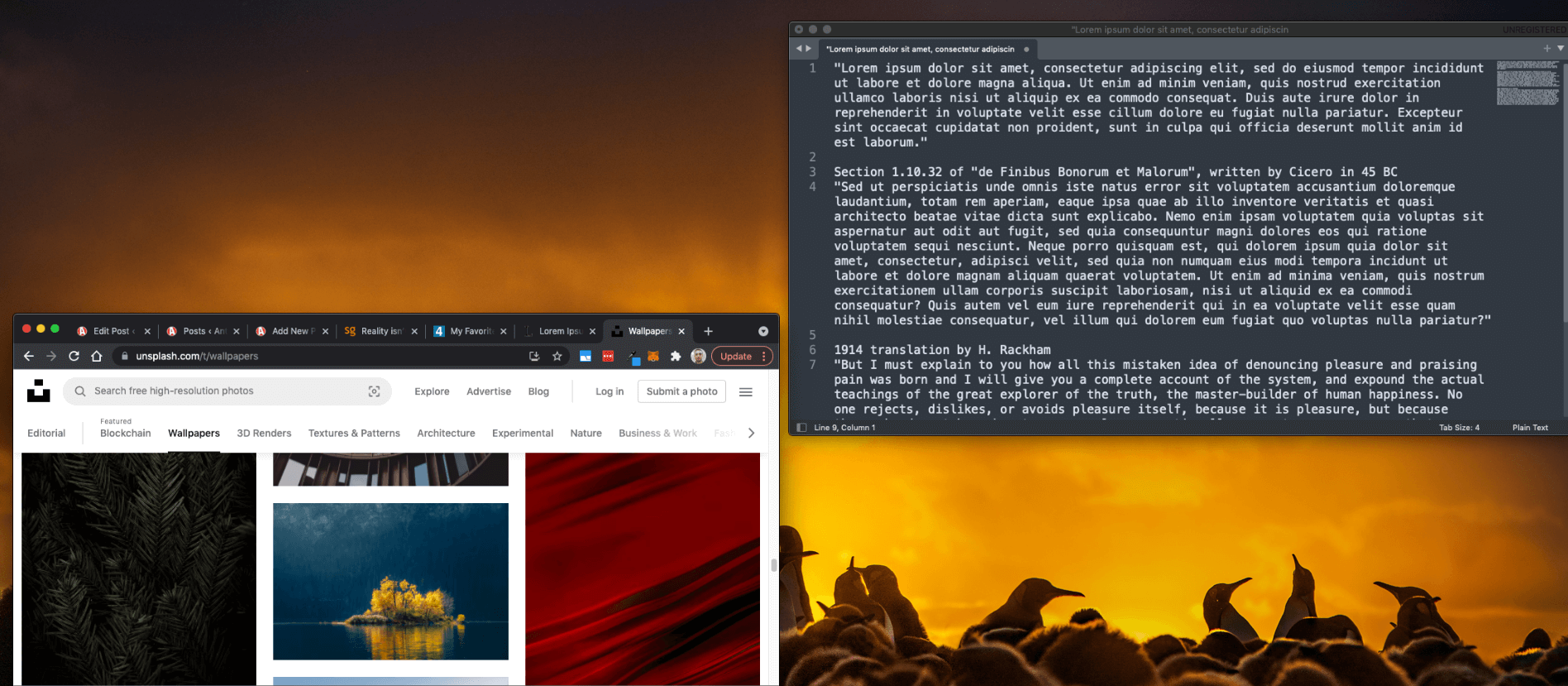Click the install page icon in address bar
1568x686 pixels.
pos(534,356)
